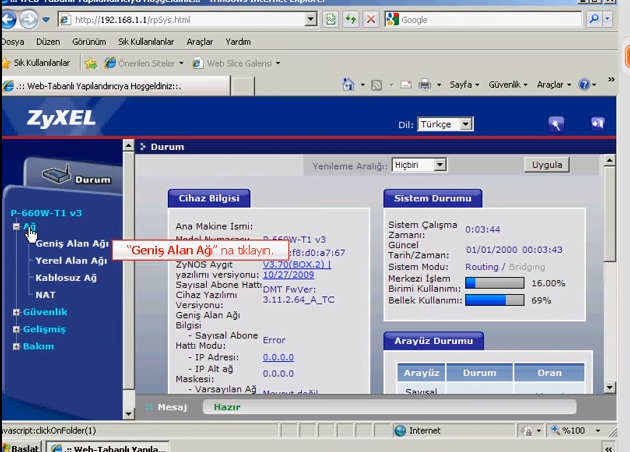Click the 0.0.0.0 IP Adresi link
Screen dimensions: 630x452
[x=278, y=357]
